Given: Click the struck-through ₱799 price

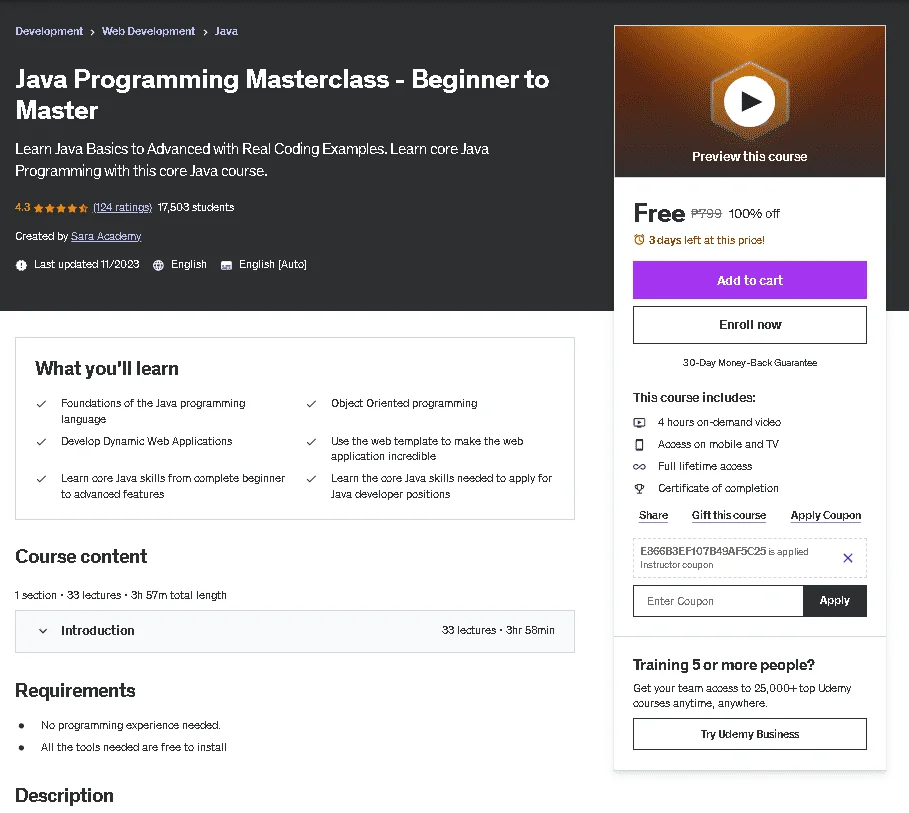Looking at the screenshot, I should coord(706,214).
